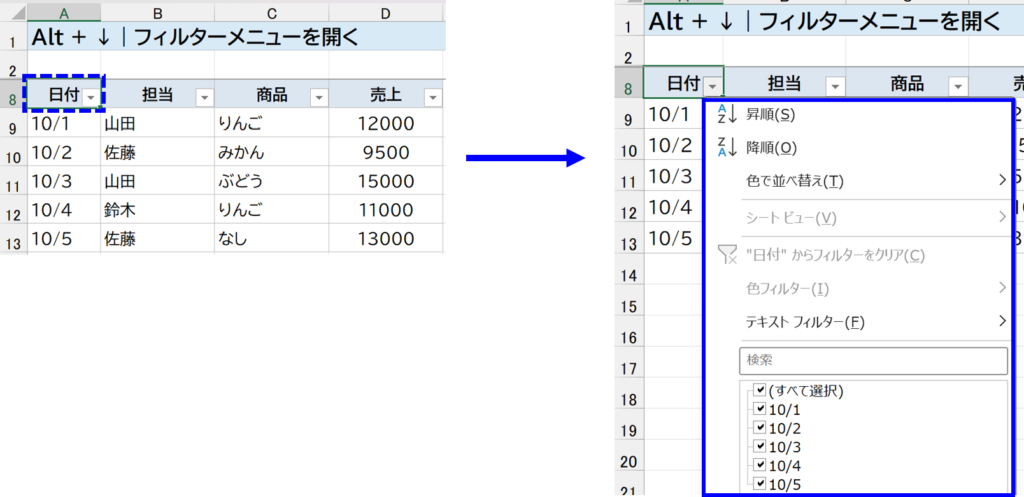Uncheck the 10/3 checkbox in the filter list
Screen dimensions: 1024x497
pyautogui.click(x=760, y=447)
